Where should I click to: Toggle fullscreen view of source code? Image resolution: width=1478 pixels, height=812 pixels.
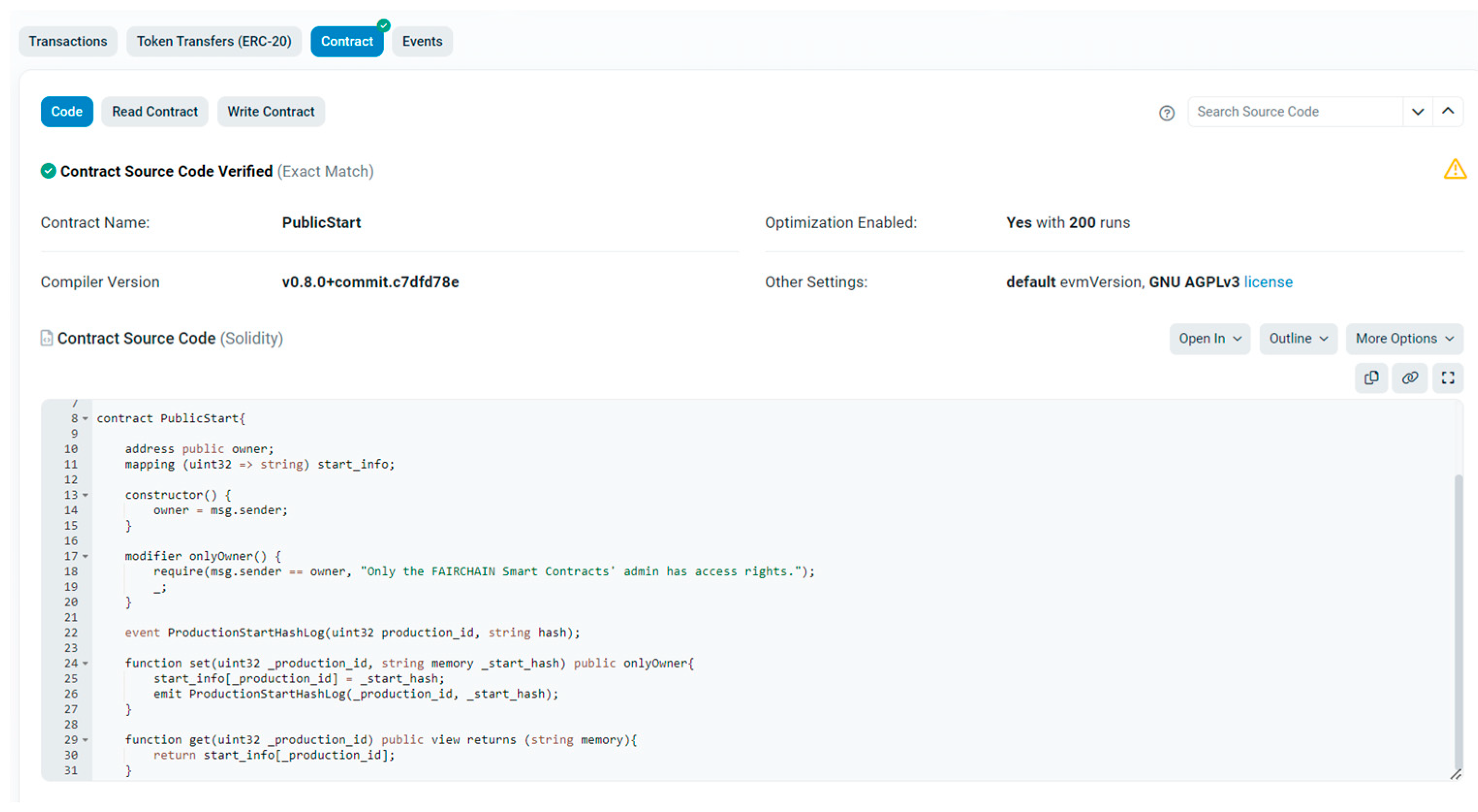pyautogui.click(x=1447, y=378)
